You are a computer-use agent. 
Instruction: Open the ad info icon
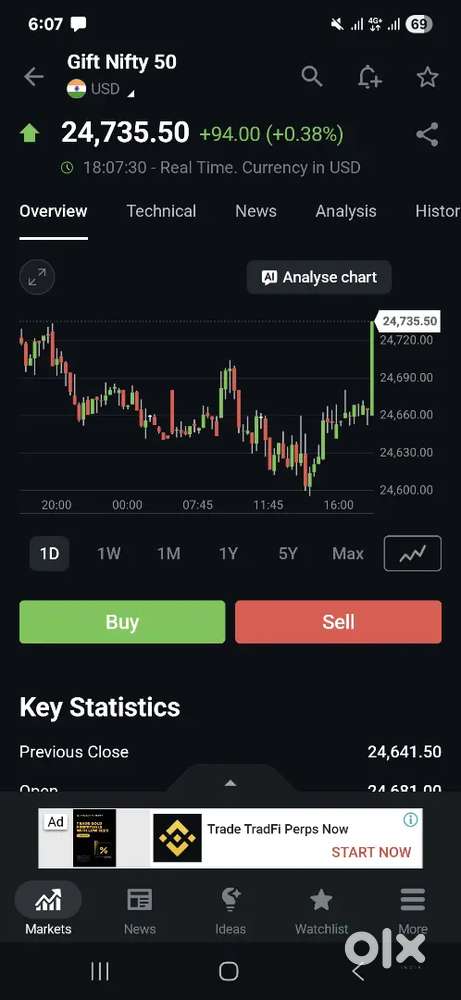click(411, 820)
